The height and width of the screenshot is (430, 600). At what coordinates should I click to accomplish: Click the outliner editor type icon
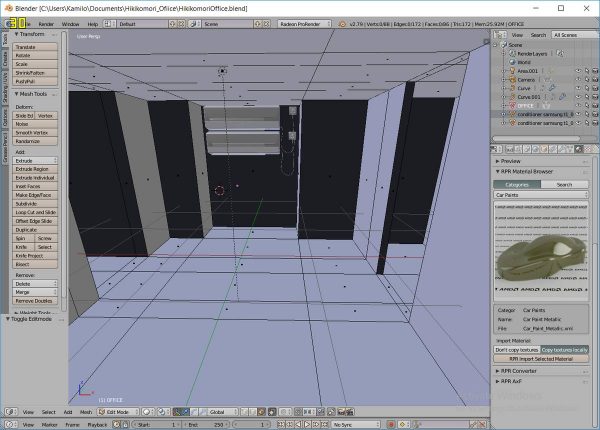(500, 35)
